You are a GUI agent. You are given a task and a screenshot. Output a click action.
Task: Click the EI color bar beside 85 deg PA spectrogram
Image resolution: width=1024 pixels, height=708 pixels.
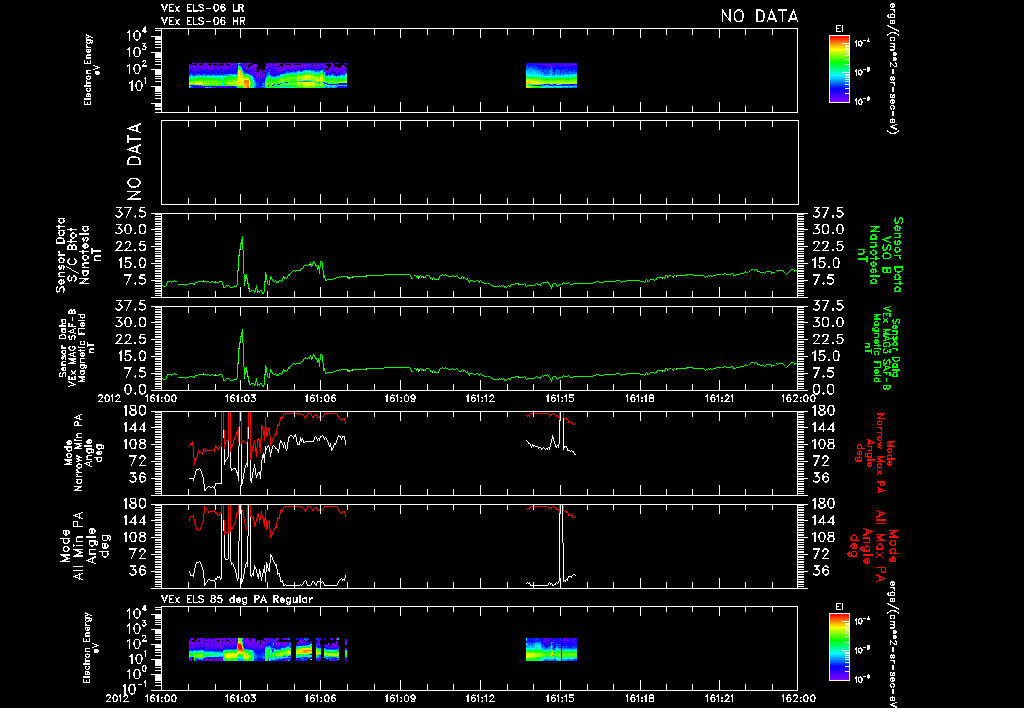[839, 647]
